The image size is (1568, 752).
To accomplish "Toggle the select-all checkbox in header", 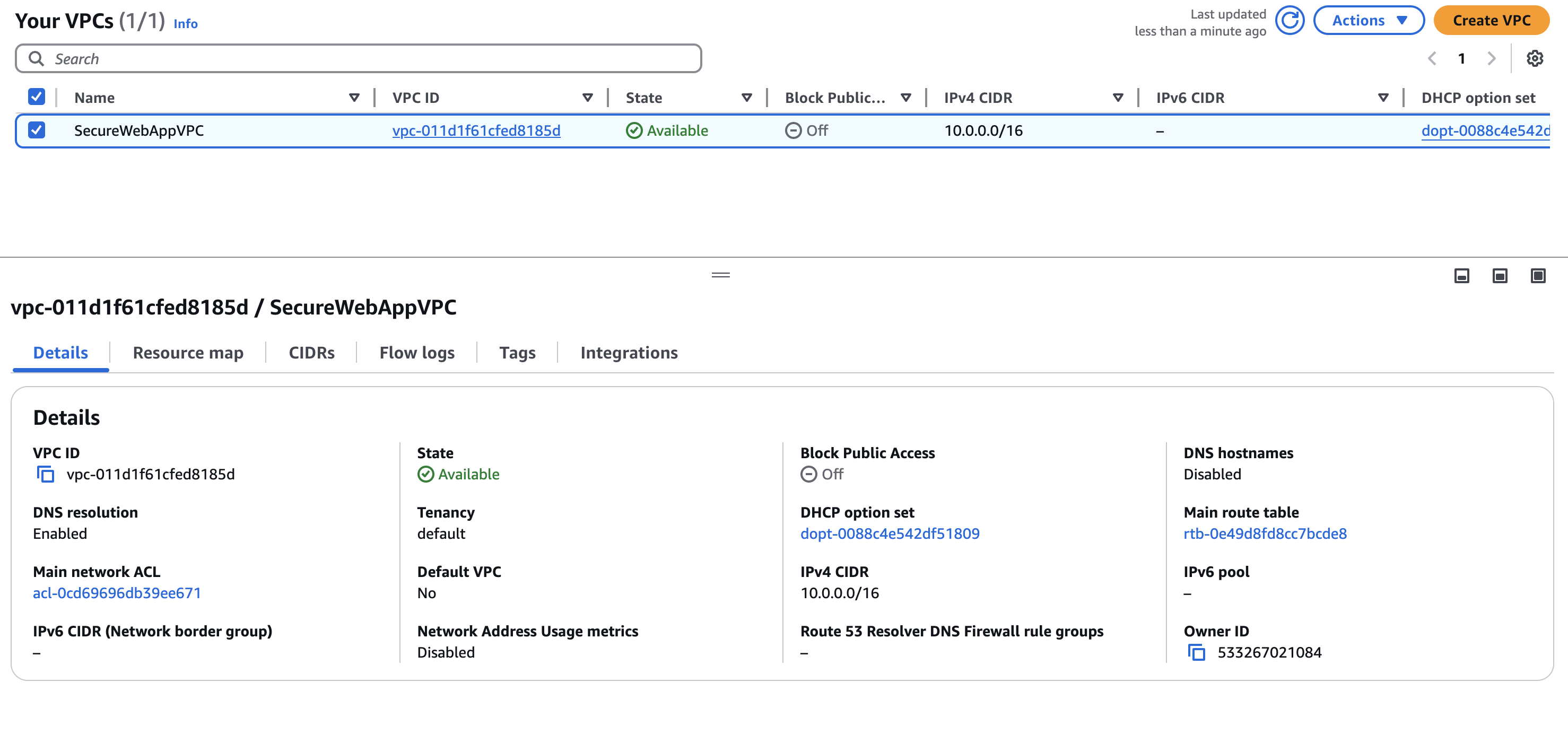I will point(37,95).
